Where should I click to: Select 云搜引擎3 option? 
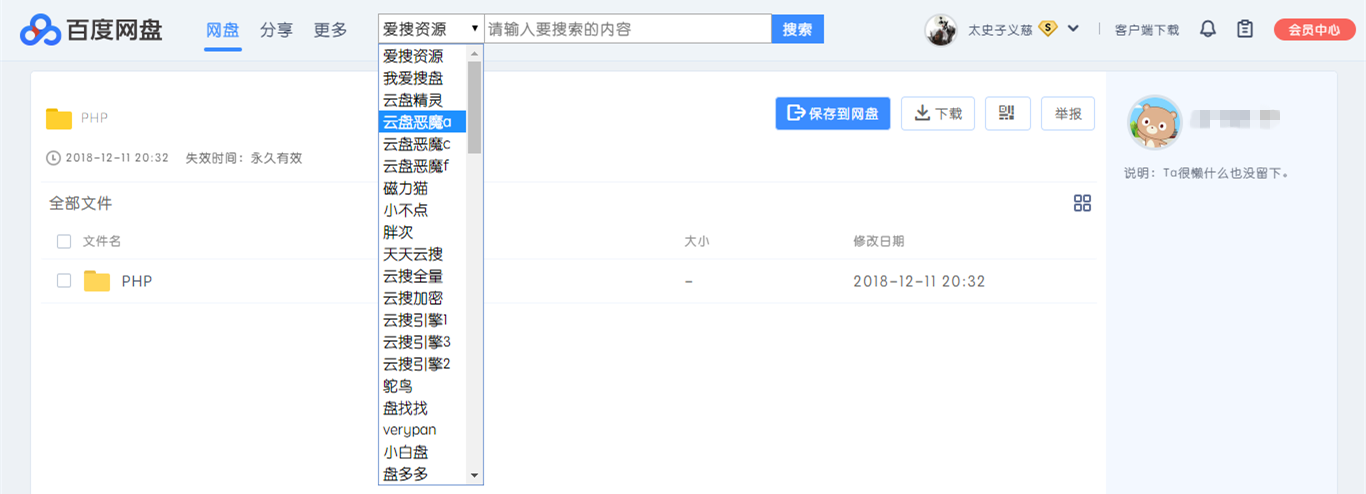(x=423, y=342)
